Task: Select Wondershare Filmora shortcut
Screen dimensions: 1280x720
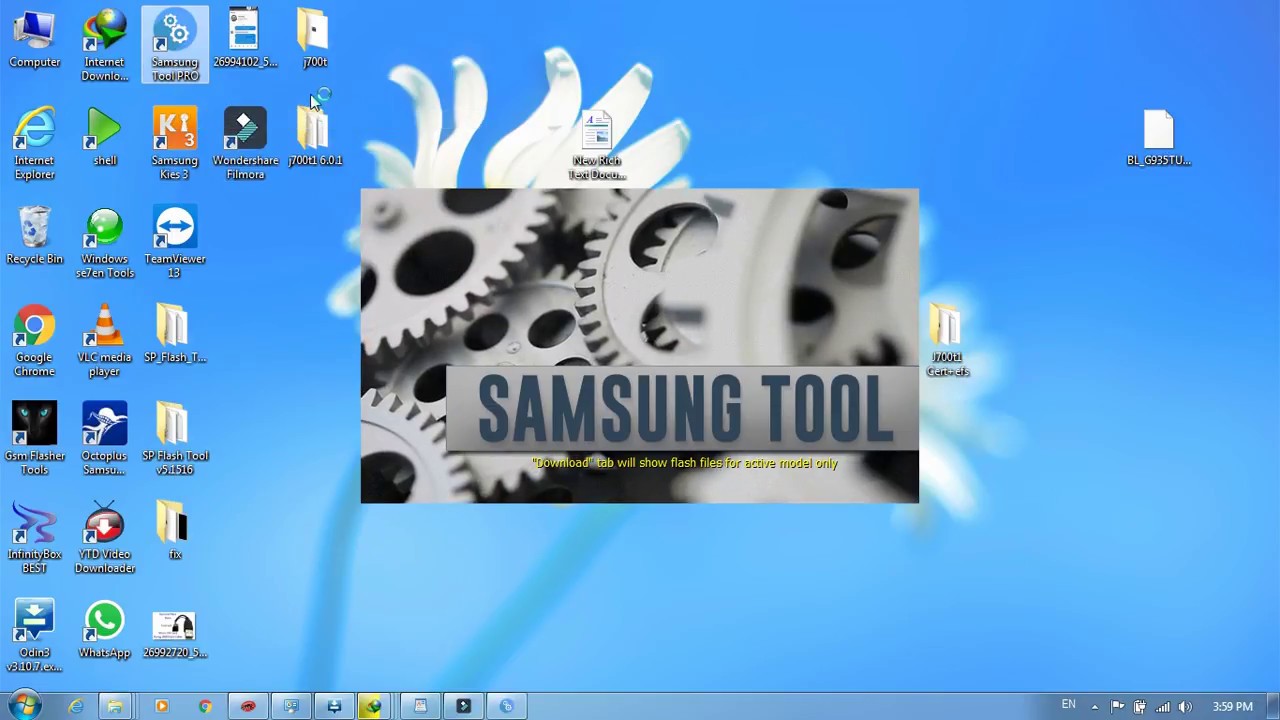Action: (245, 144)
